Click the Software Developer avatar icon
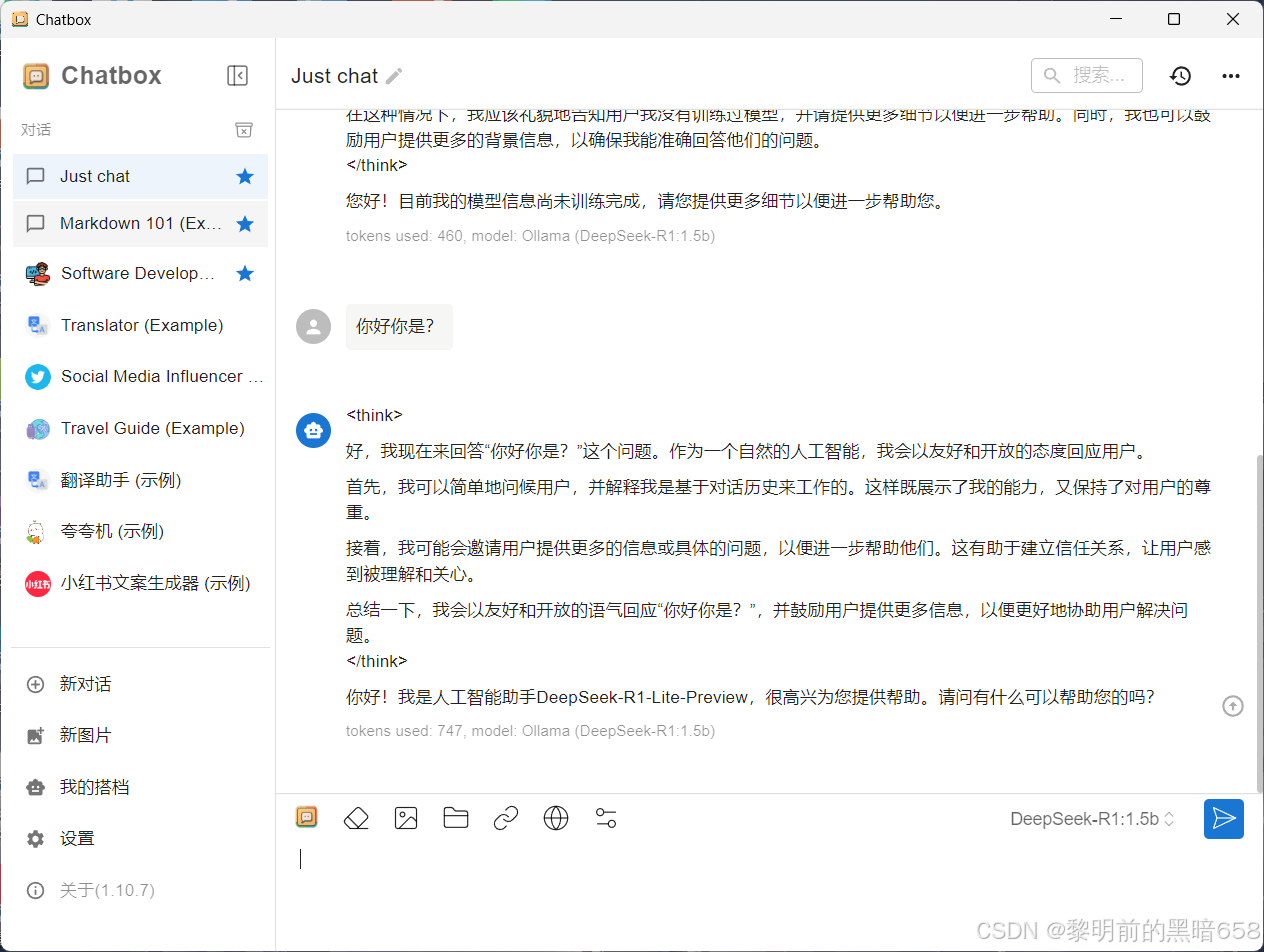 [37, 273]
